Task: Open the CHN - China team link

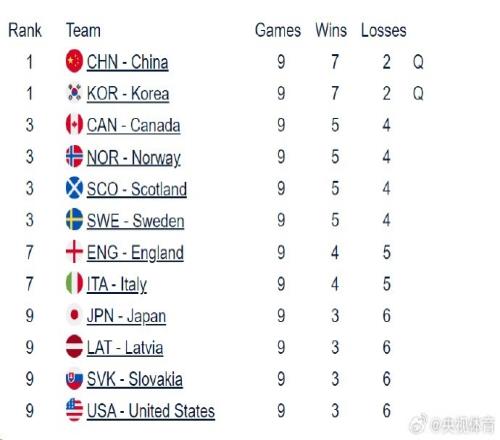Action: tap(127, 62)
